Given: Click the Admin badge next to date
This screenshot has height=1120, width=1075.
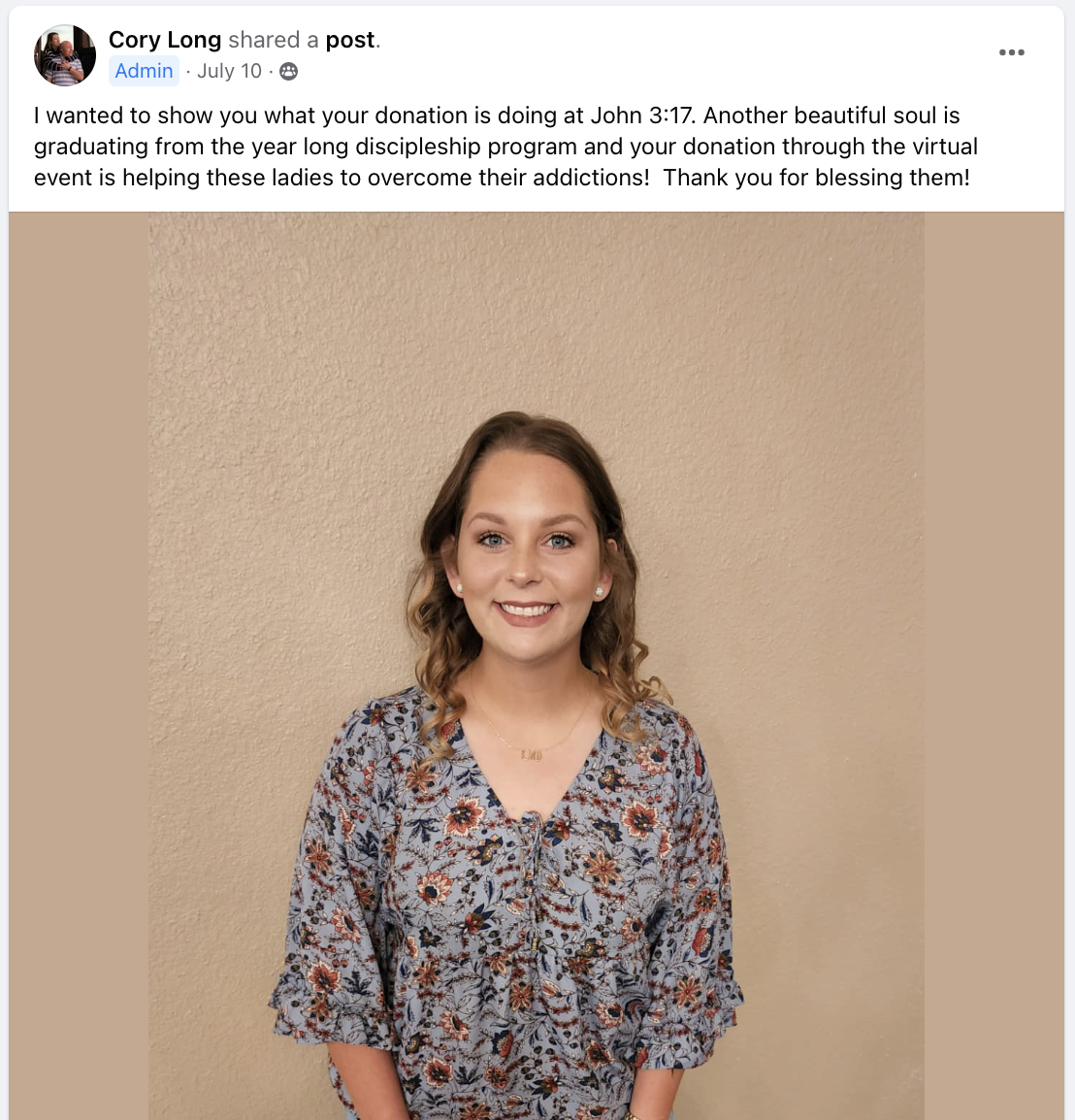Looking at the screenshot, I should tap(144, 71).
